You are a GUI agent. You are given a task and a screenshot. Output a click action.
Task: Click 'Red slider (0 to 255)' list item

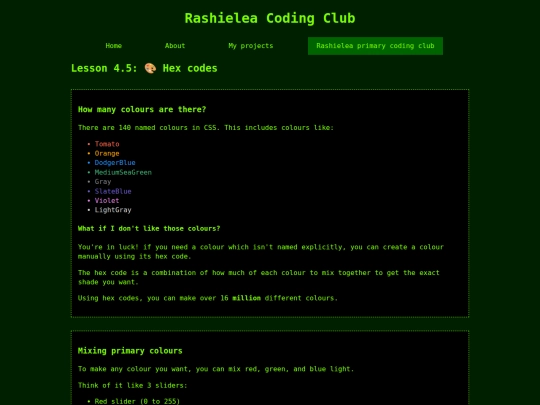pyautogui.click(x=137, y=401)
